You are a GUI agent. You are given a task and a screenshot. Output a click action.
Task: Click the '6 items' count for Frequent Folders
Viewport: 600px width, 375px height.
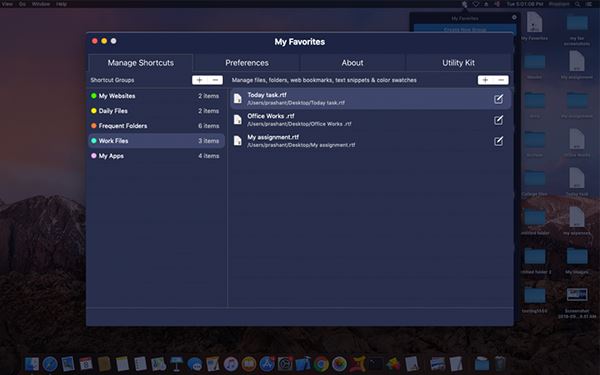coord(209,126)
